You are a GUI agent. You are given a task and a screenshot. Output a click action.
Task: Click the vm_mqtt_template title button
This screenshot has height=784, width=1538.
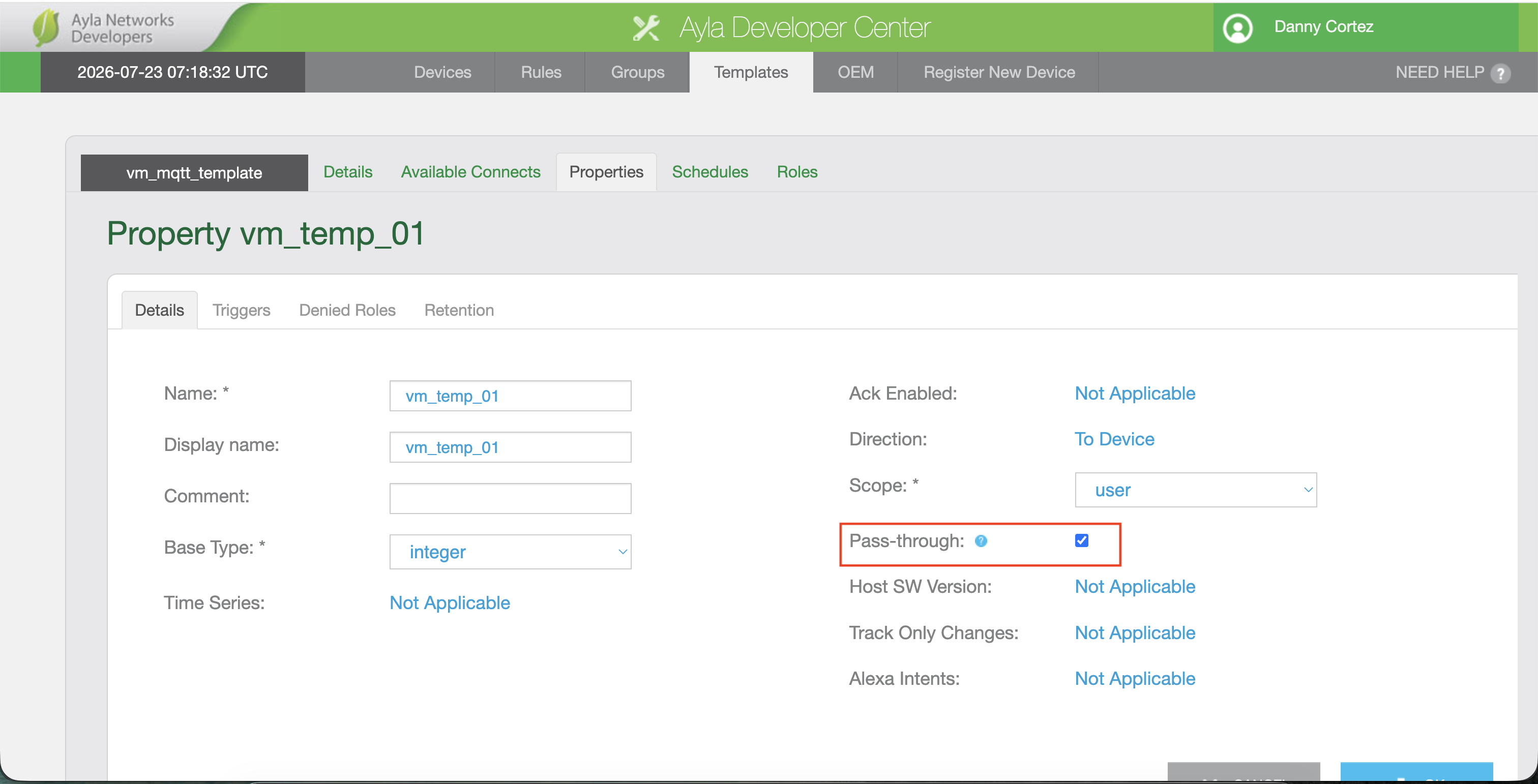(x=195, y=173)
